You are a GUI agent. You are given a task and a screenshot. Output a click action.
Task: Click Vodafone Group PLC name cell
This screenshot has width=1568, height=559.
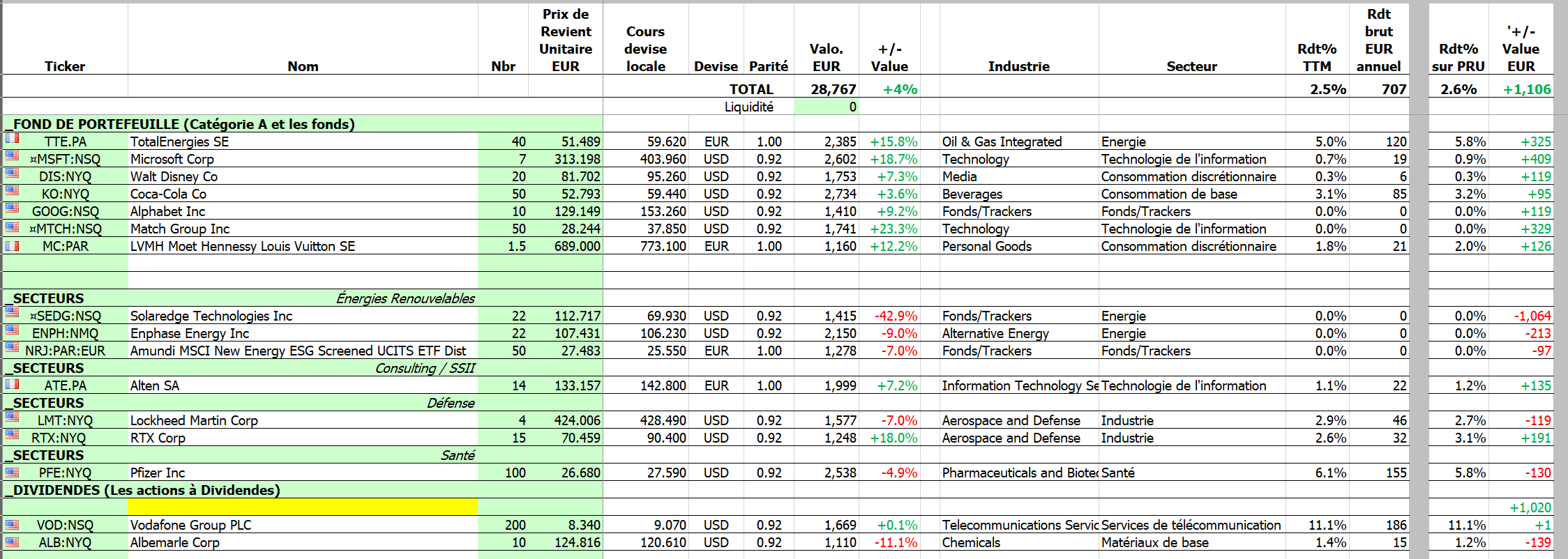click(x=303, y=525)
